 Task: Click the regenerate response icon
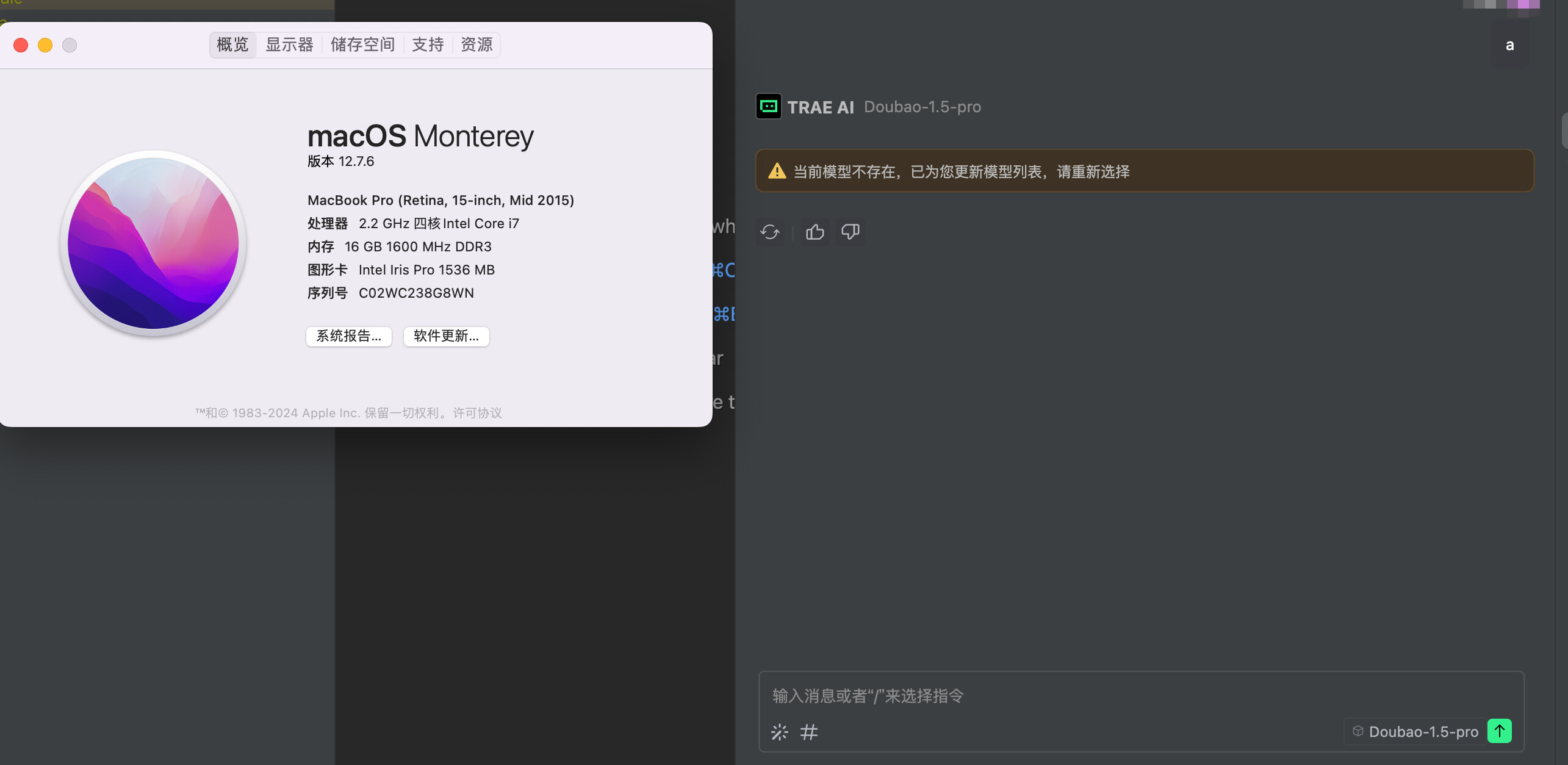769,232
